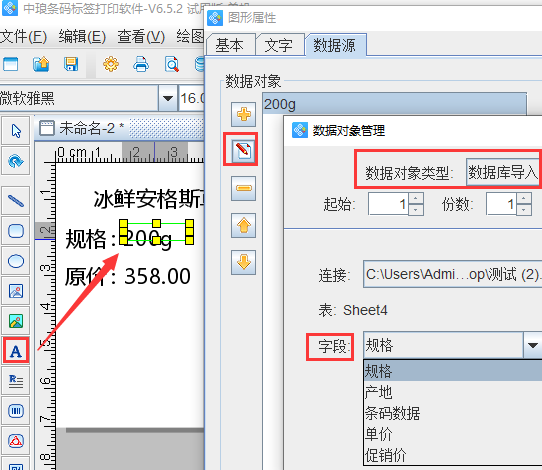Screen dimensions: 542x470
Task: Click the save icon in toolbar
Action: (x=71, y=64)
